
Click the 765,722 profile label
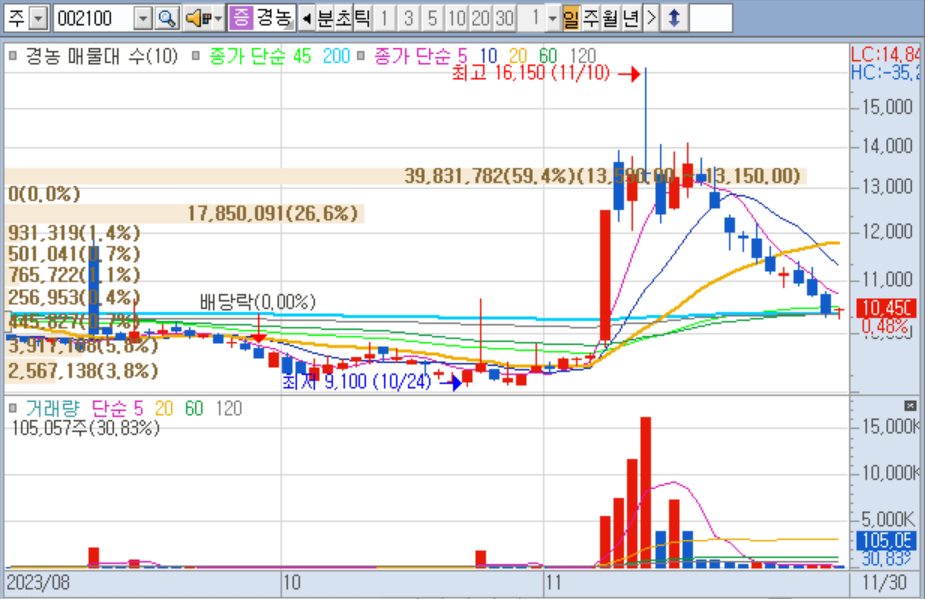[x=74, y=275]
